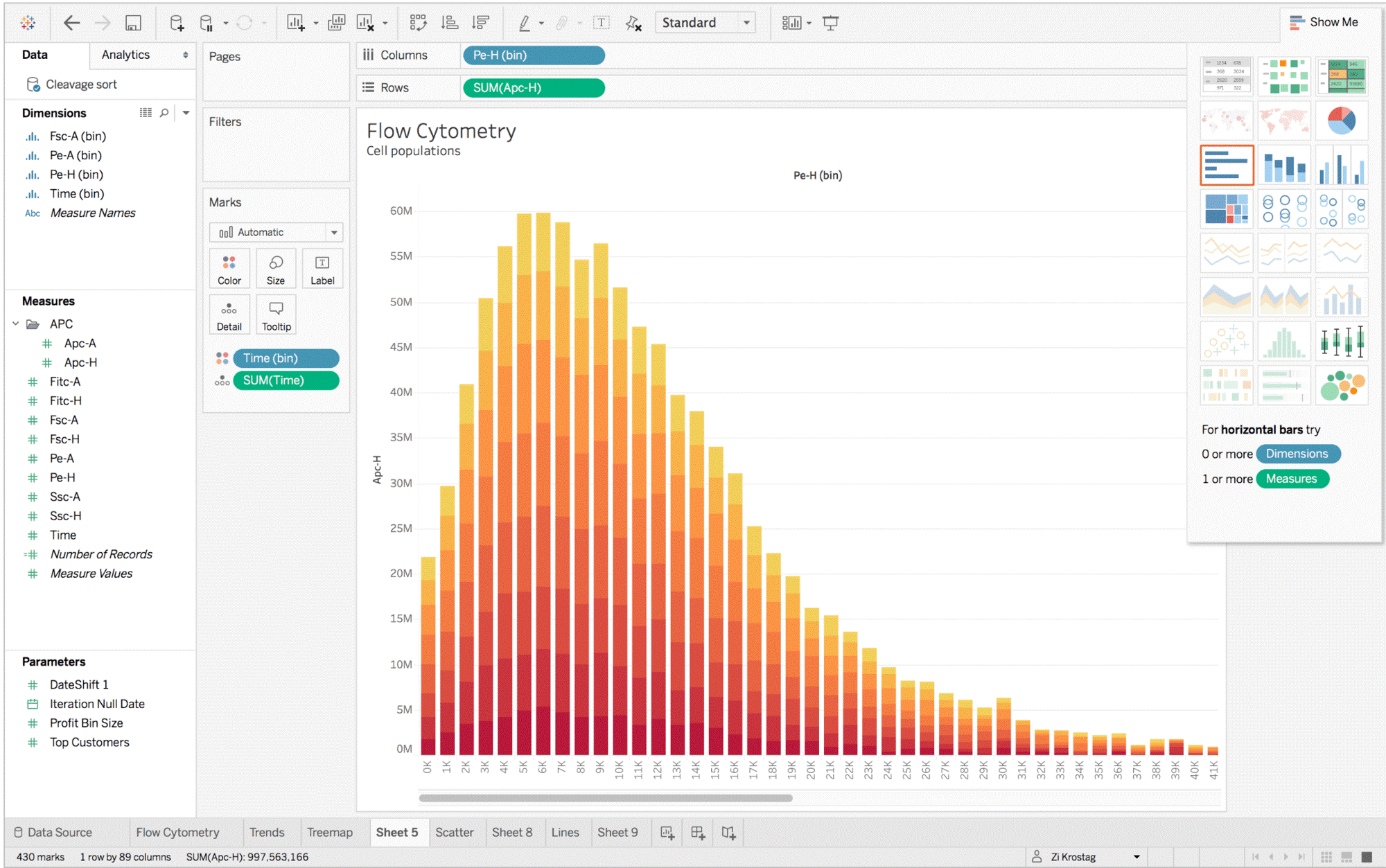1386x868 pixels.
Task: Switch to the Analytics tab
Action: 125,55
